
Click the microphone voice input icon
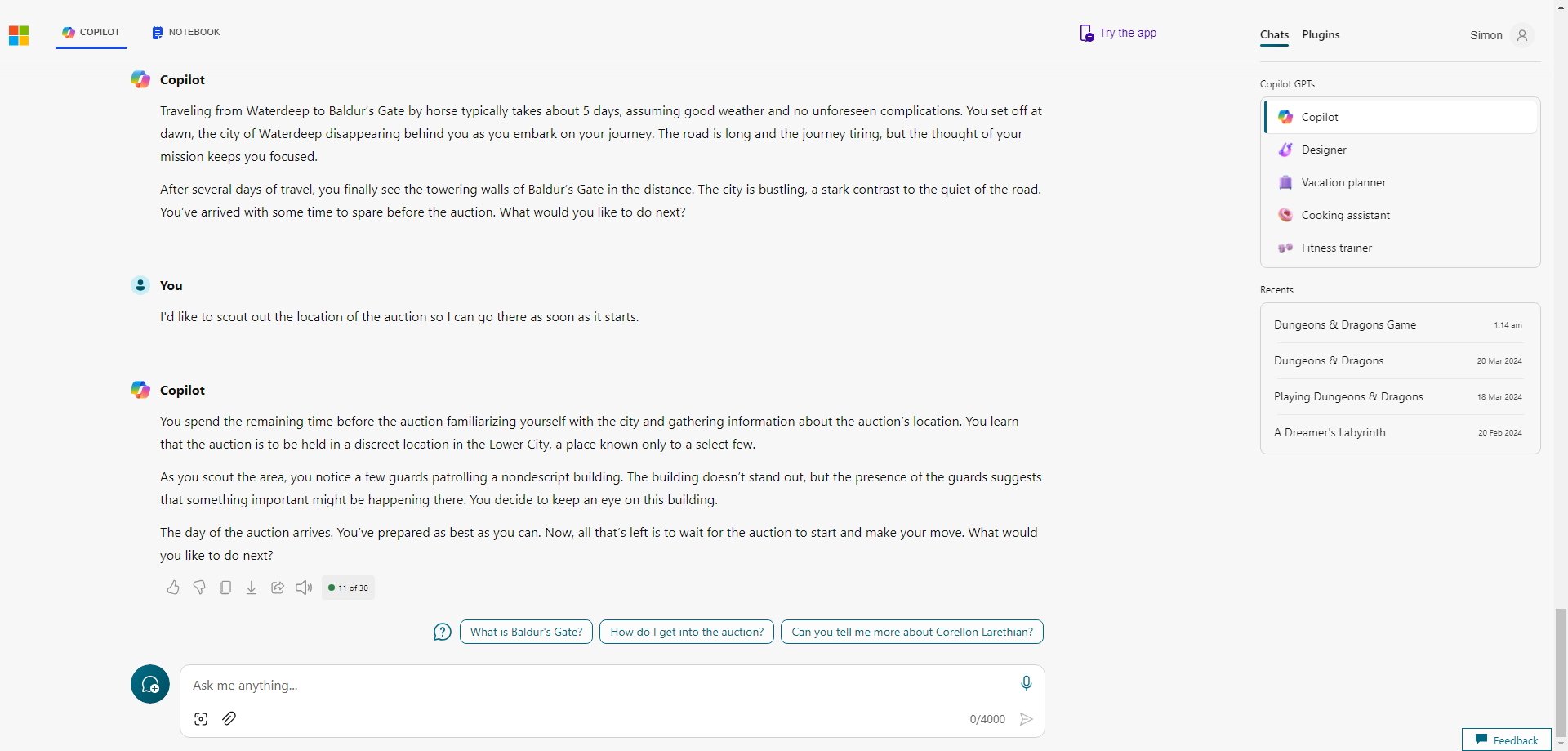click(x=1027, y=683)
